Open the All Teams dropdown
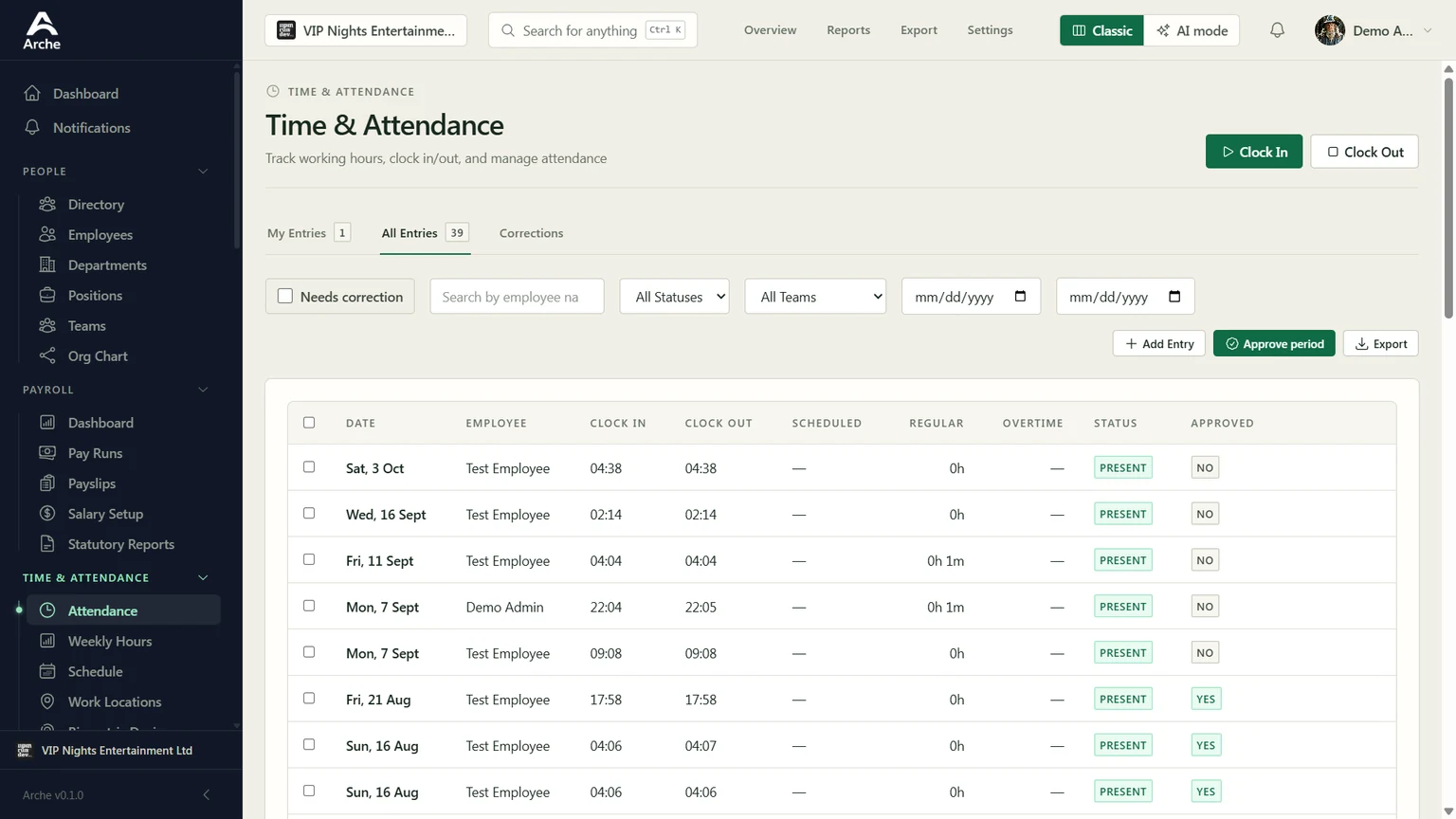Viewport: 1456px width, 819px height. 815,297
